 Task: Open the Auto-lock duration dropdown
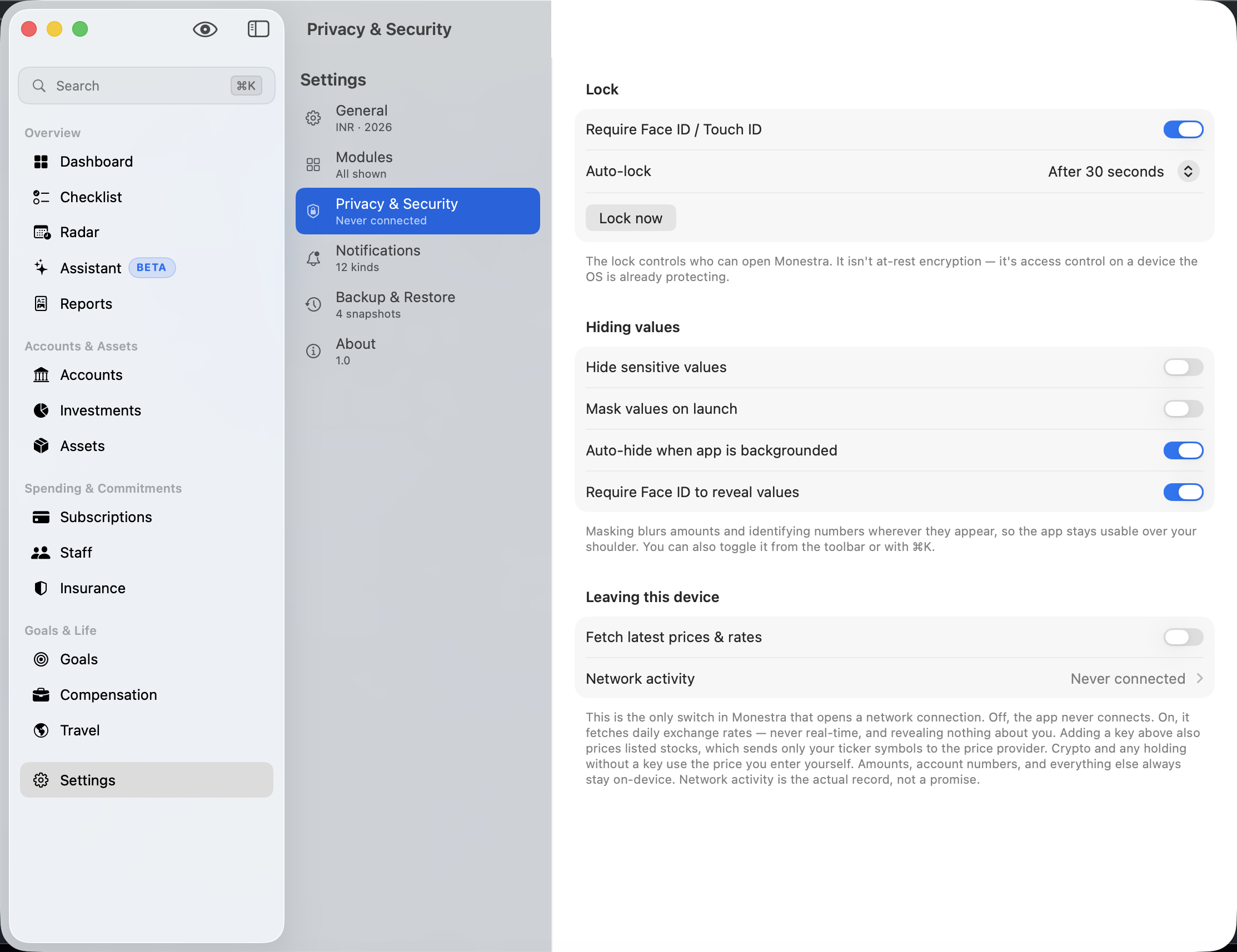pyautogui.click(x=1124, y=172)
